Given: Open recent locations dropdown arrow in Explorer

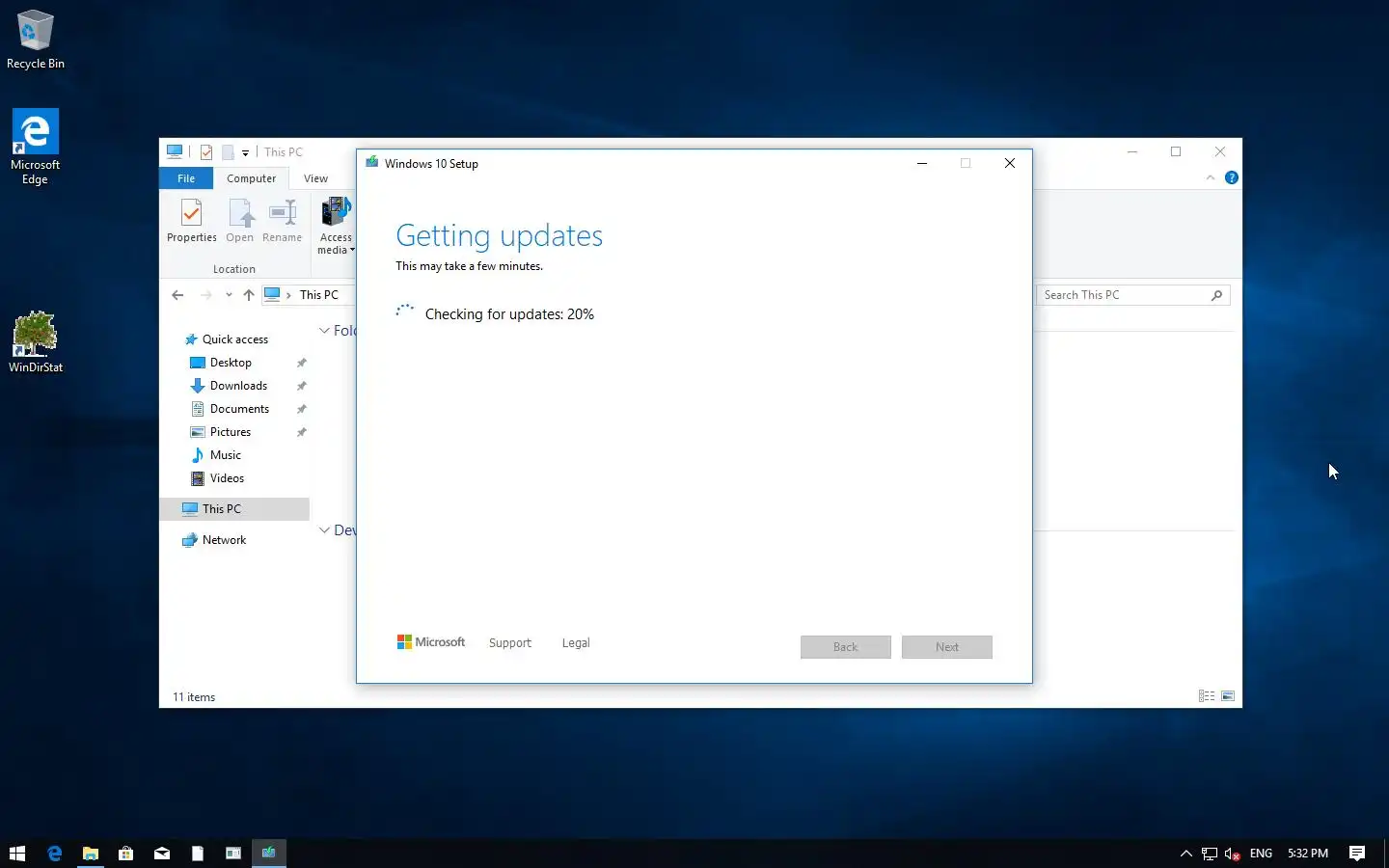Looking at the screenshot, I should pyautogui.click(x=229, y=295).
